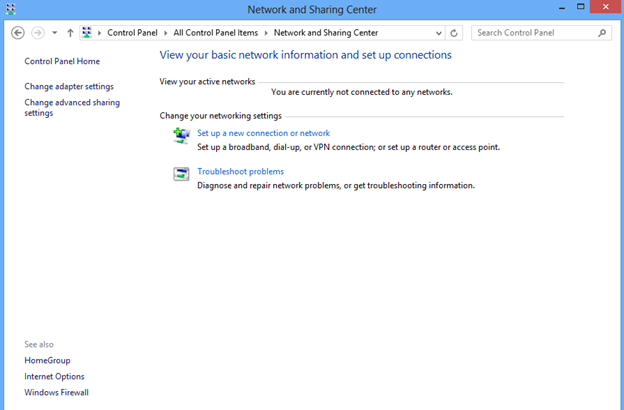Click the network icon in the address bar

pos(87,32)
